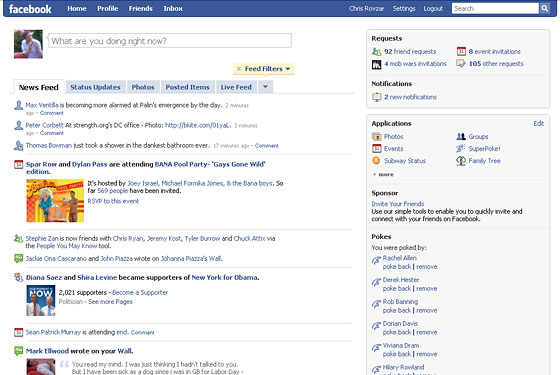Click the Search input field
560x375 pixels.
pyautogui.click(x=495, y=8)
